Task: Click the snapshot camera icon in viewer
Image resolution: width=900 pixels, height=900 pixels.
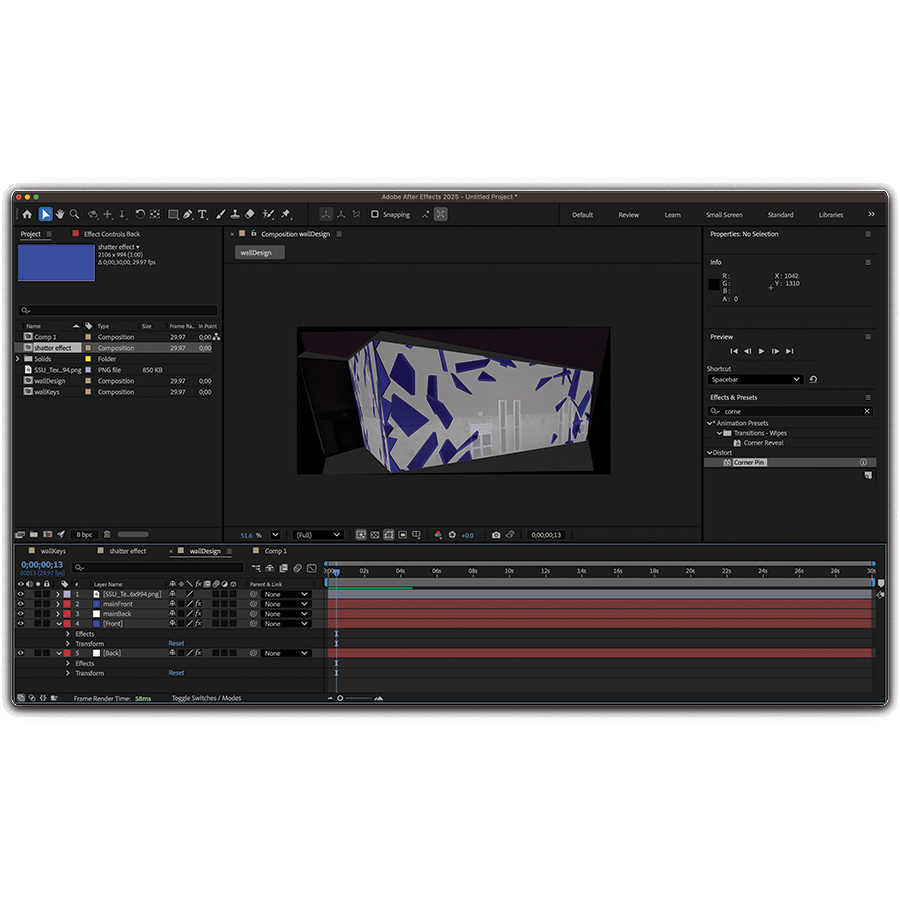Action: (496, 535)
